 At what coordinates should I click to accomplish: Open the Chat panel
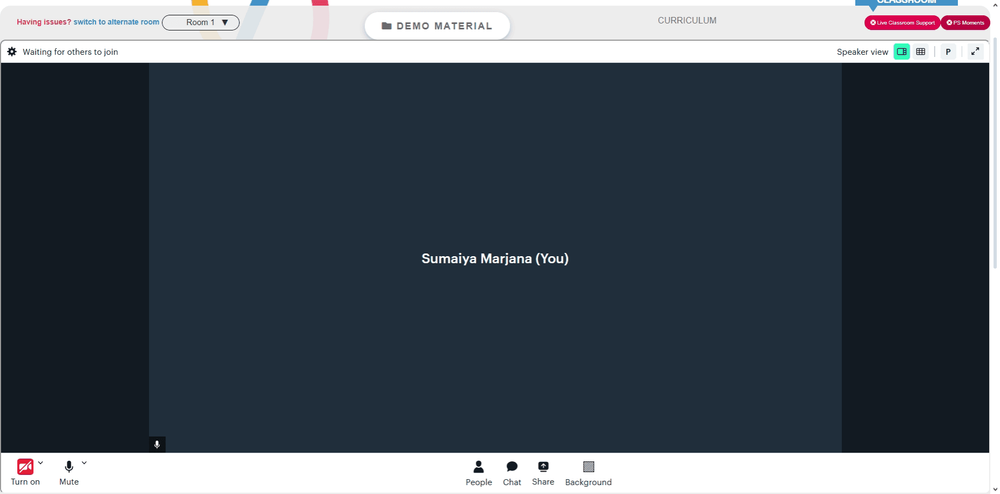pos(511,473)
